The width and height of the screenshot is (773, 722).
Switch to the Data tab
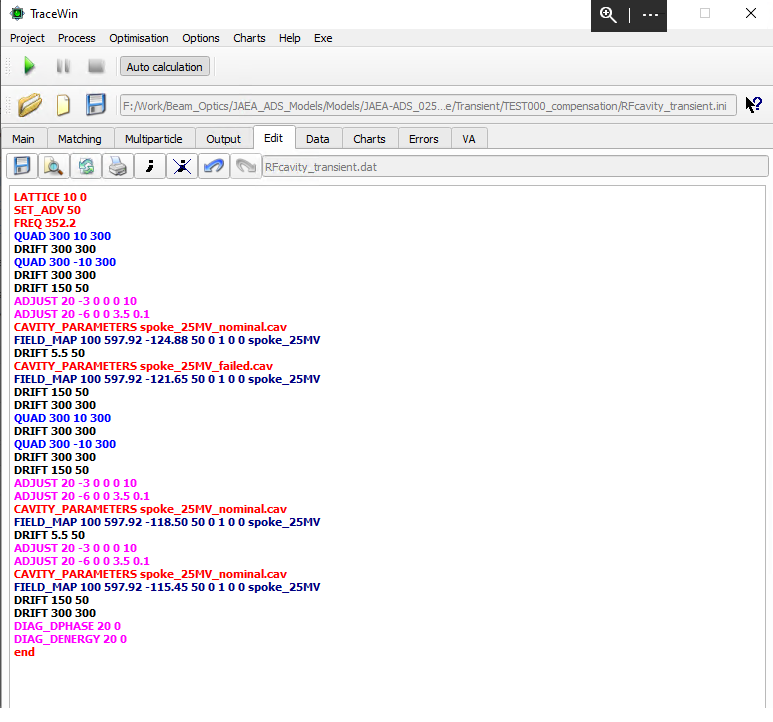pos(318,139)
